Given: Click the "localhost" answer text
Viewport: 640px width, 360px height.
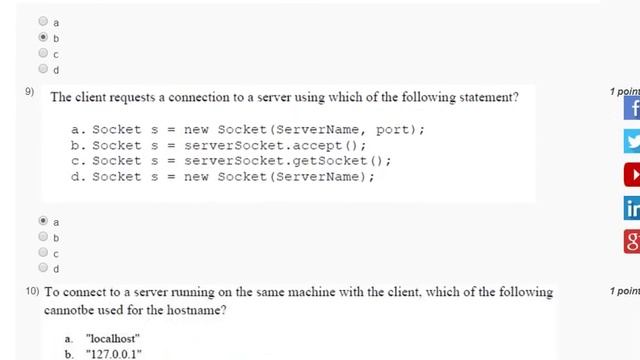Looking at the screenshot, I should pyautogui.click(x=113, y=339).
